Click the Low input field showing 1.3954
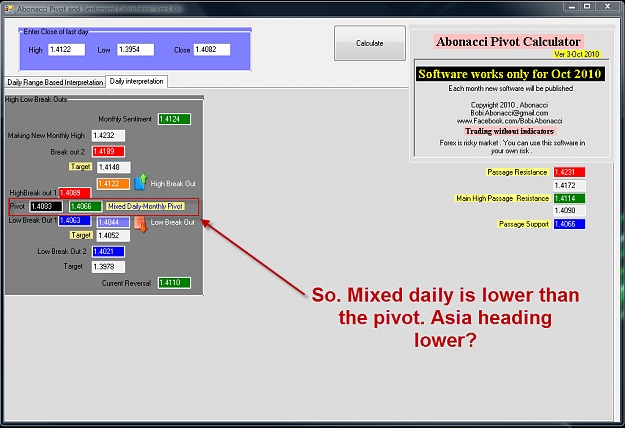The width and height of the screenshot is (625, 428). coord(136,49)
